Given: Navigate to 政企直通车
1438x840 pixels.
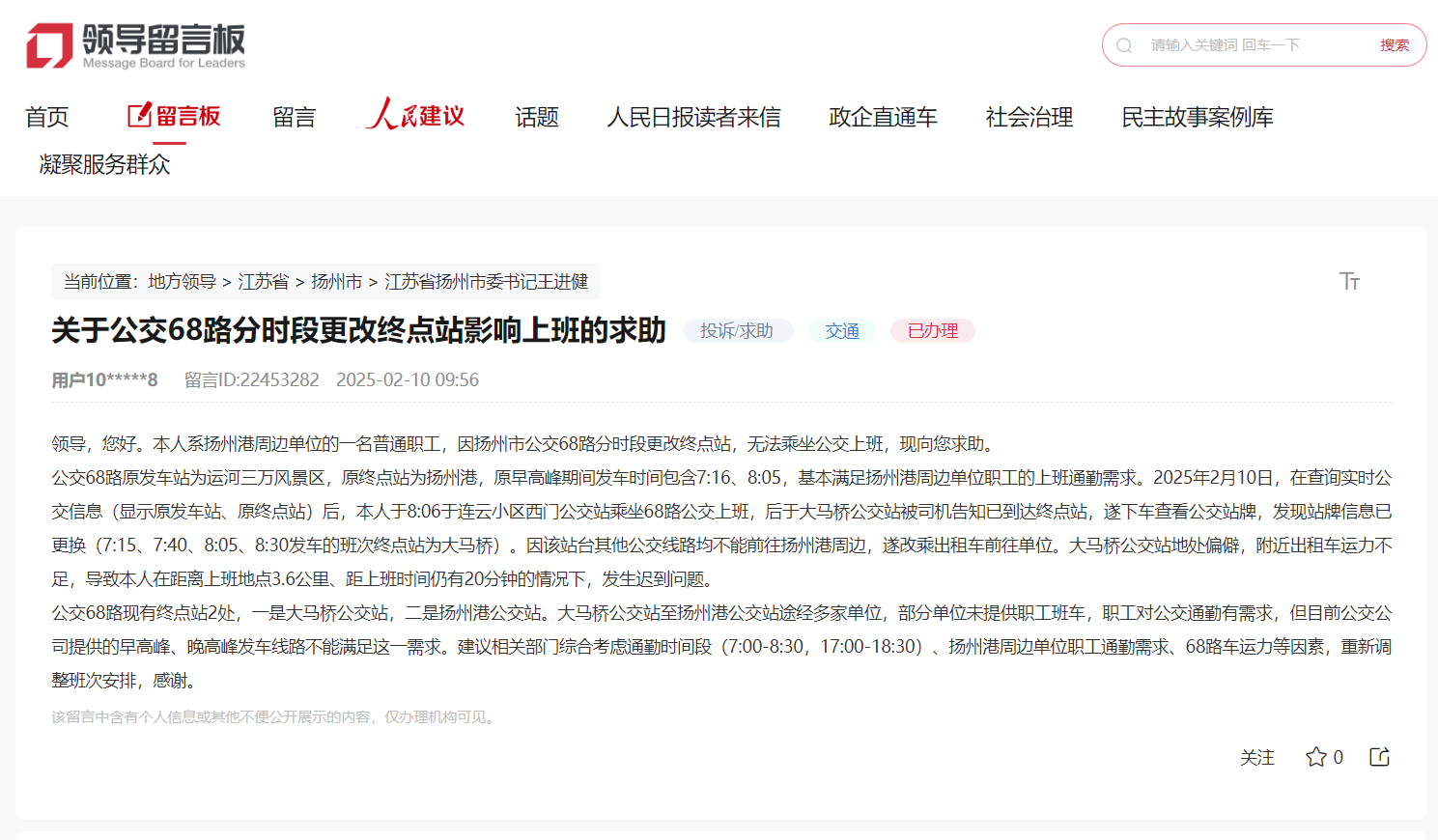Looking at the screenshot, I should tap(883, 117).
